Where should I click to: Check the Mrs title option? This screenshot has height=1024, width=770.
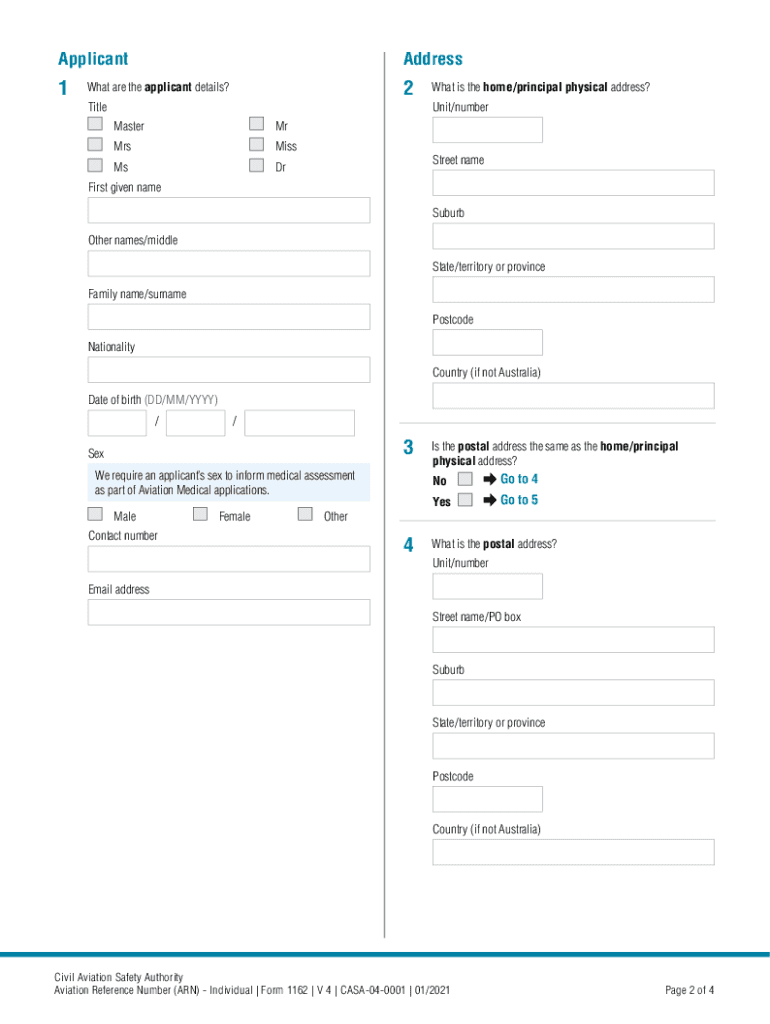coord(95,145)
